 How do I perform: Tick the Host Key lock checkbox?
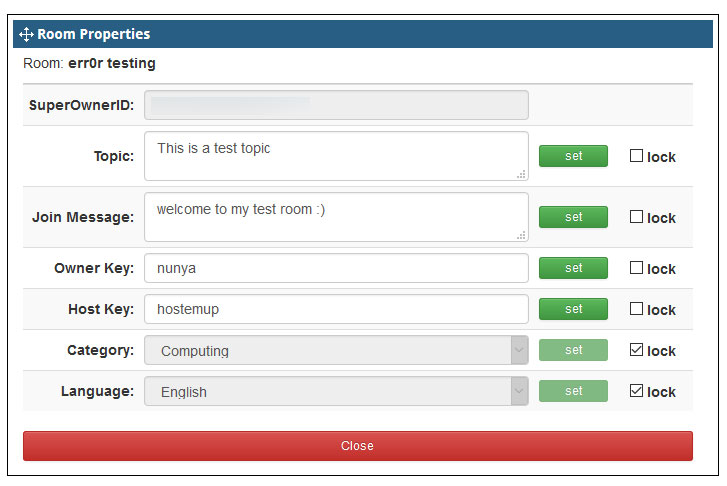[636, 308]
